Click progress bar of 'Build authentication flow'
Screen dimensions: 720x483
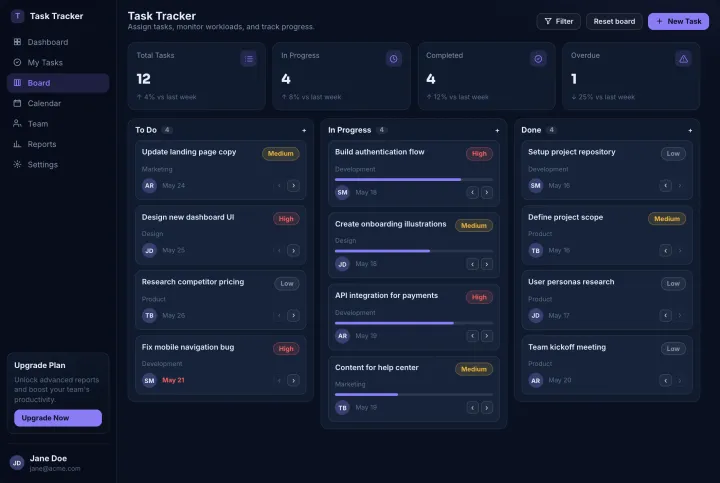[414, 180]
